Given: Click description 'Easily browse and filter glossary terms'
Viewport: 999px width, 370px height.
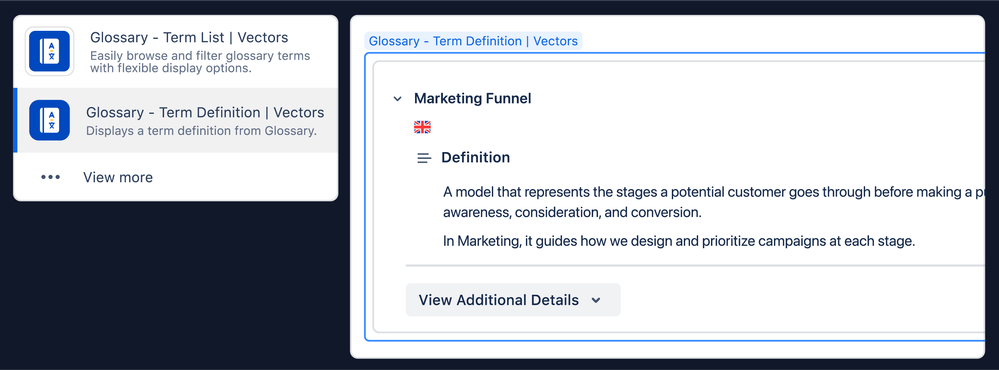Looking at the screenshot, I should coord(200,55).
